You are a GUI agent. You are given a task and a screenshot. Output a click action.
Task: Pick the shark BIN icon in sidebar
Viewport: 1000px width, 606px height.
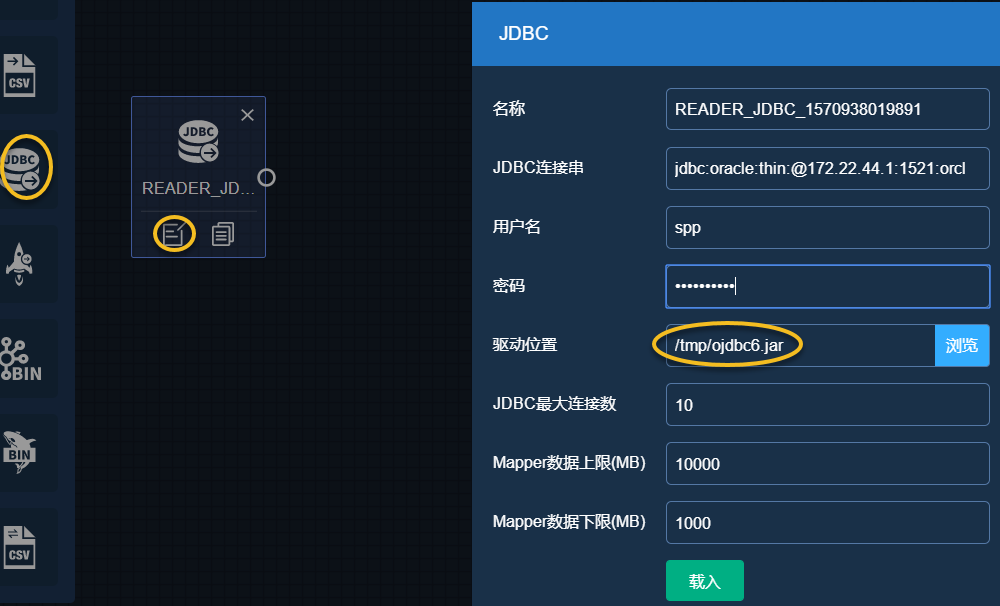click(20, 451)
